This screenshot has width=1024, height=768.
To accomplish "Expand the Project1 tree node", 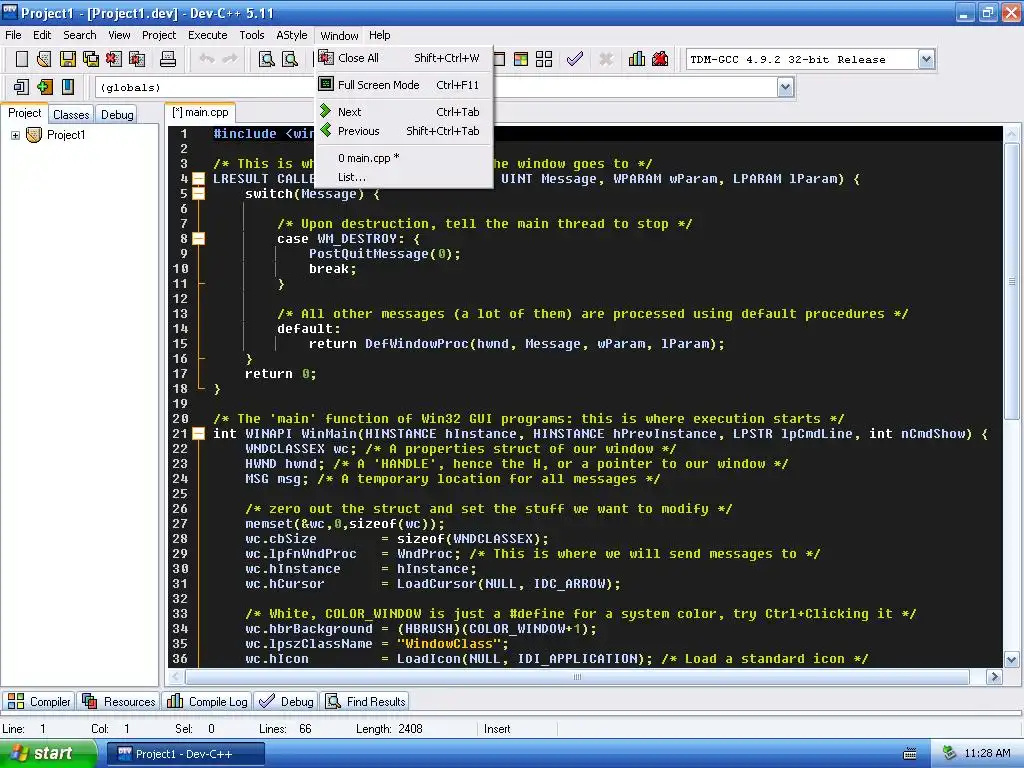I will click(15, 135).
